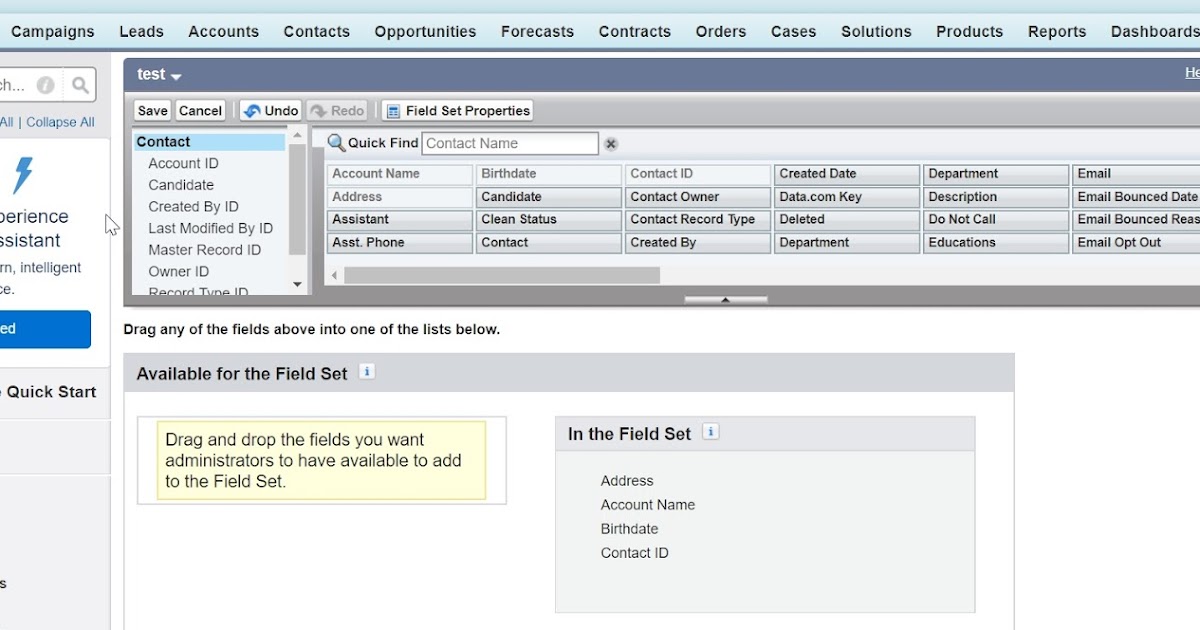
Task: Collapse the field palette using the center grip handle
Action: (725, 297)
